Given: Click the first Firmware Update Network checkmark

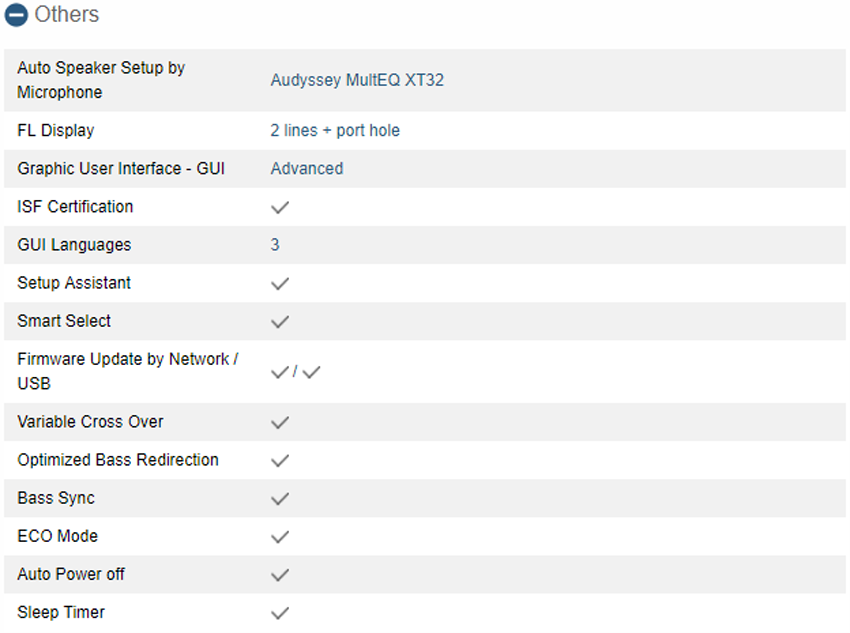Looking at the screenshot, I should click(x=280, y=372).
